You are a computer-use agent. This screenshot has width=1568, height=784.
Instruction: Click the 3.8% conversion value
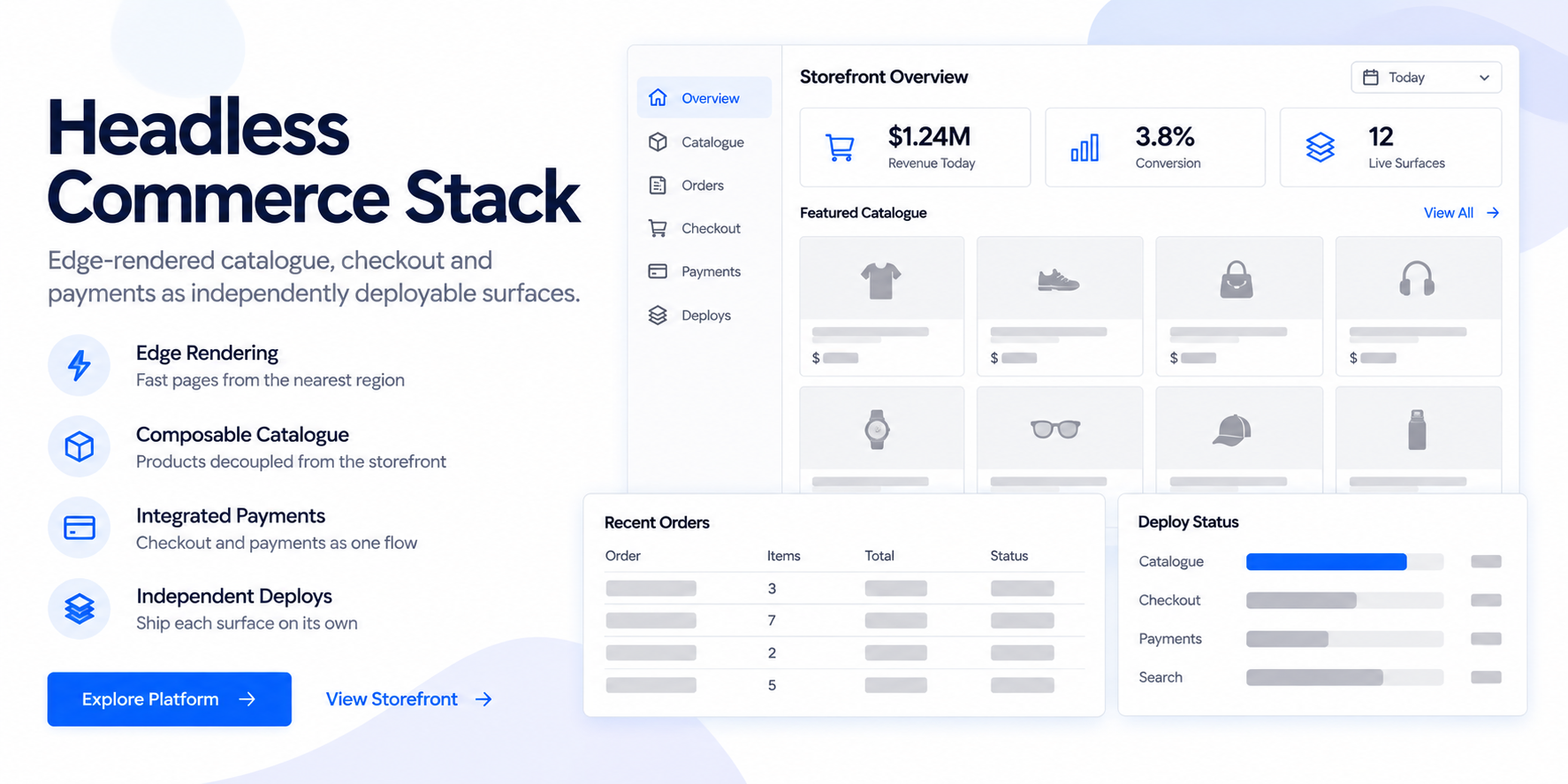tap(1165, 137)
